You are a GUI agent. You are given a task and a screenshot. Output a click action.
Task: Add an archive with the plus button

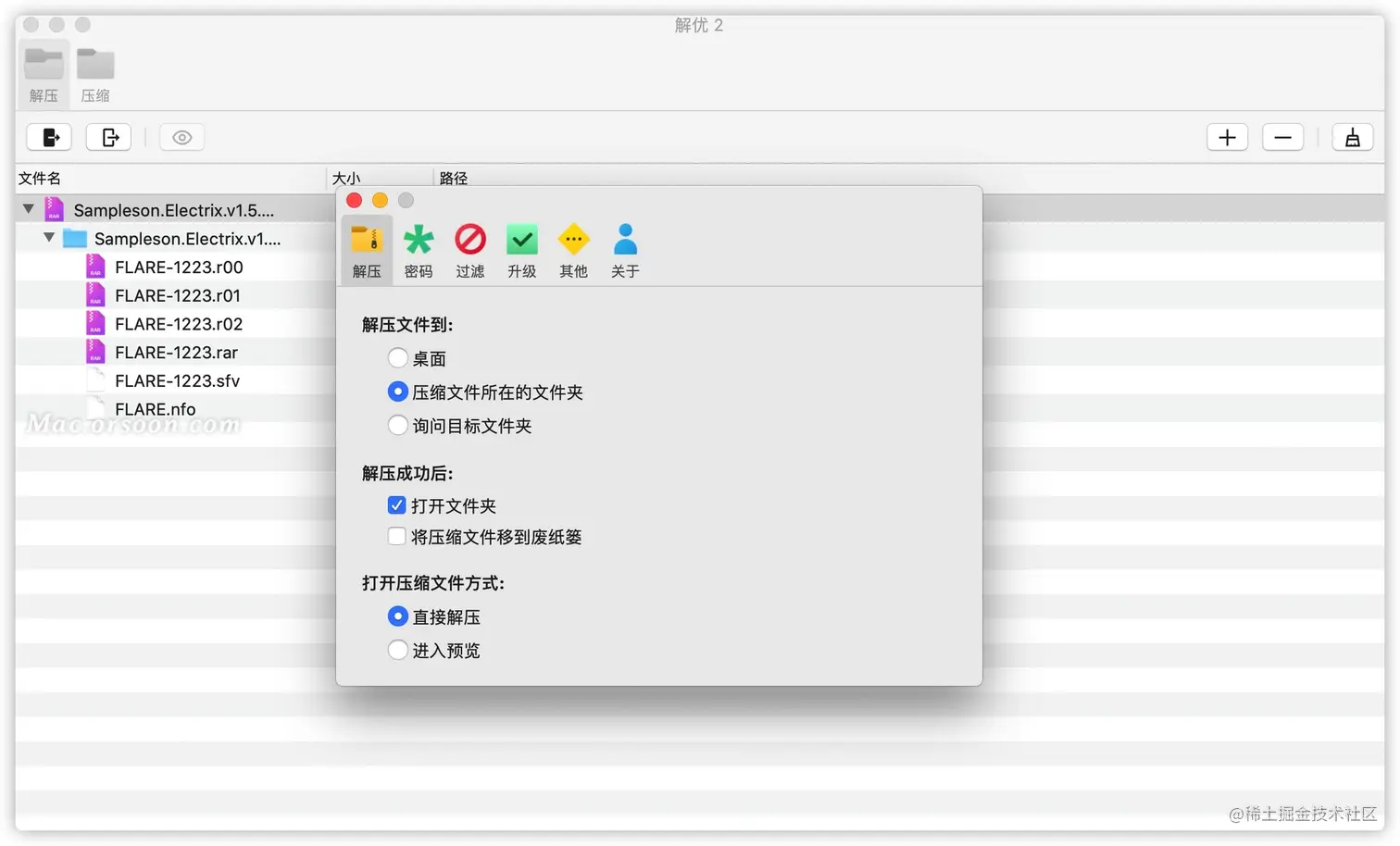[x=1228, y=137]
